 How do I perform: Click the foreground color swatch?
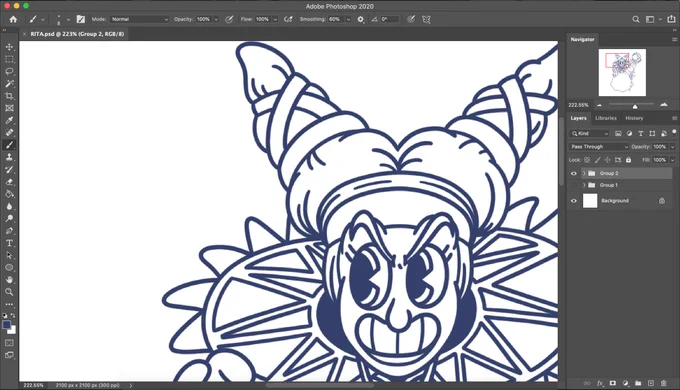(7, 325)
